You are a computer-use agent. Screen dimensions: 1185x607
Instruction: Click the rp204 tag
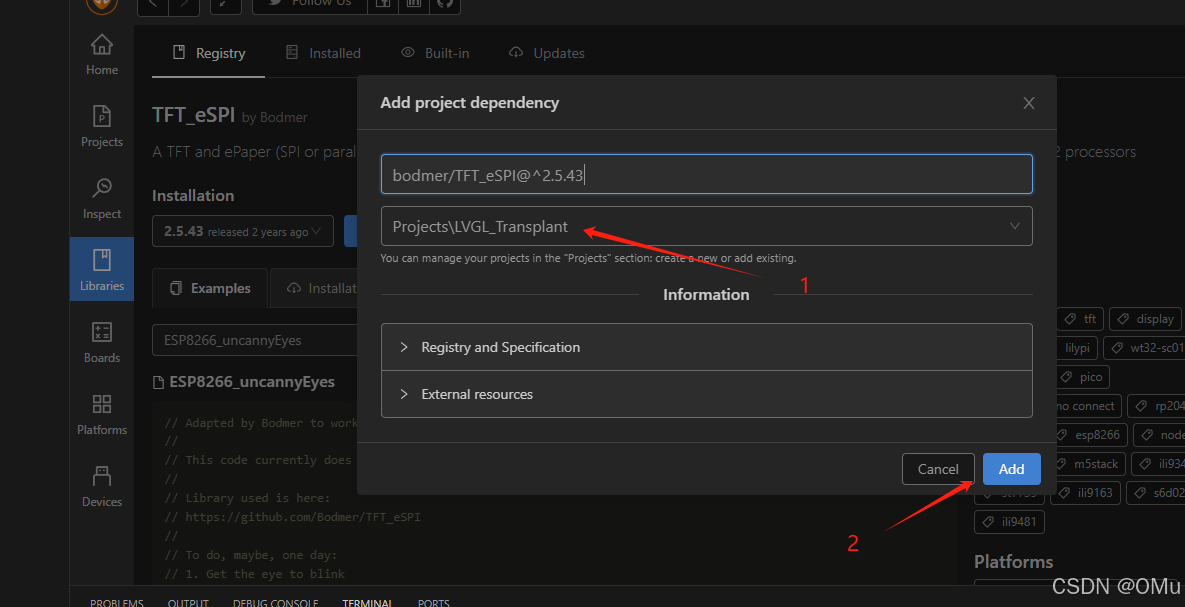tap(1158, 406)
